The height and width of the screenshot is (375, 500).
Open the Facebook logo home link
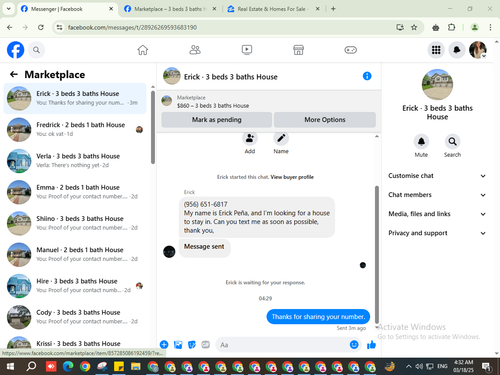[16, 50]
